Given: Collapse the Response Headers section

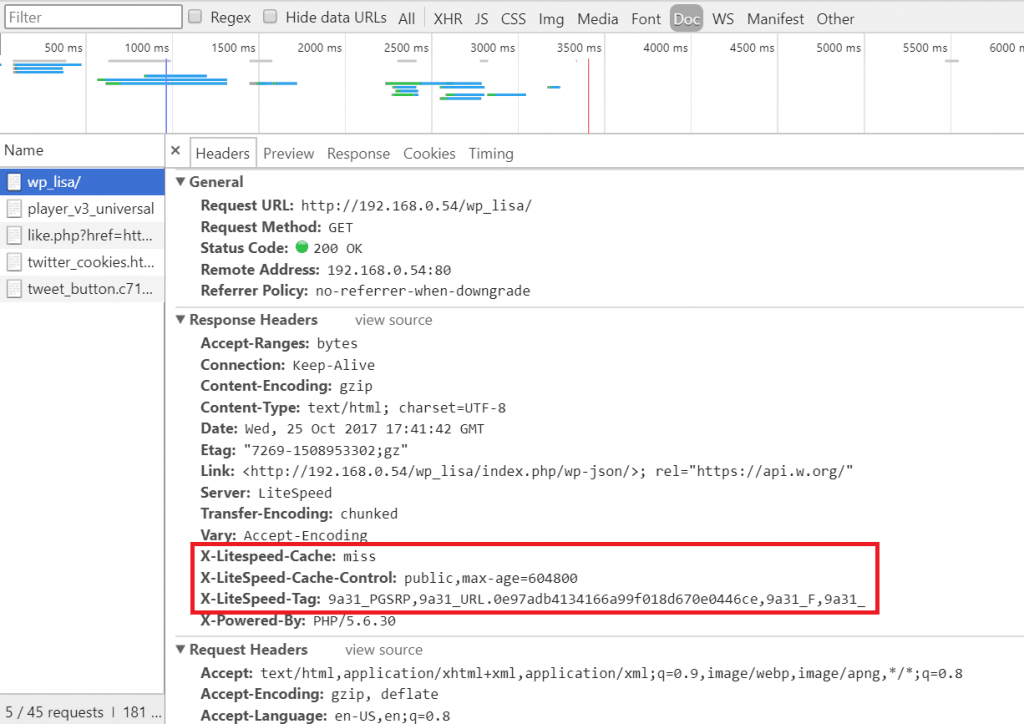Looking at the screenshot, I should point(181,319).
